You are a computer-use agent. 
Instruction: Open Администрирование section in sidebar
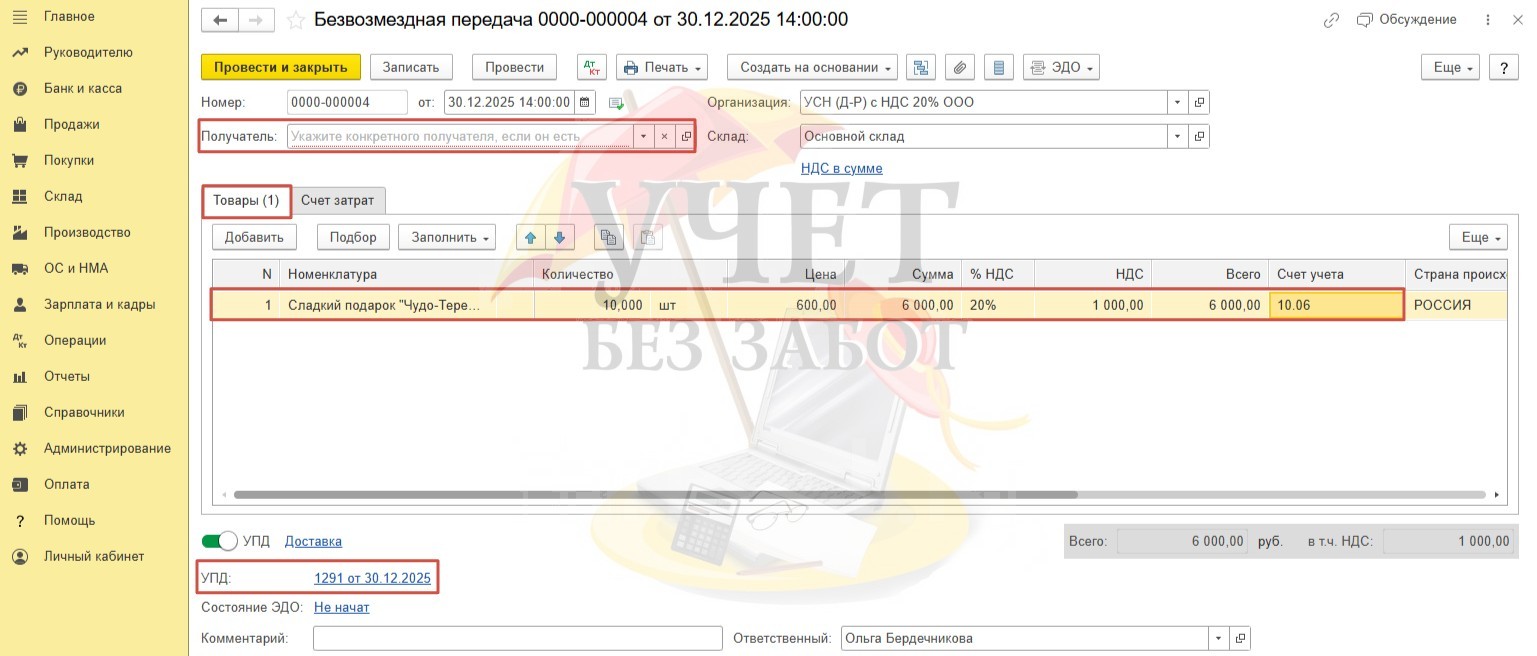coord(107,448)
